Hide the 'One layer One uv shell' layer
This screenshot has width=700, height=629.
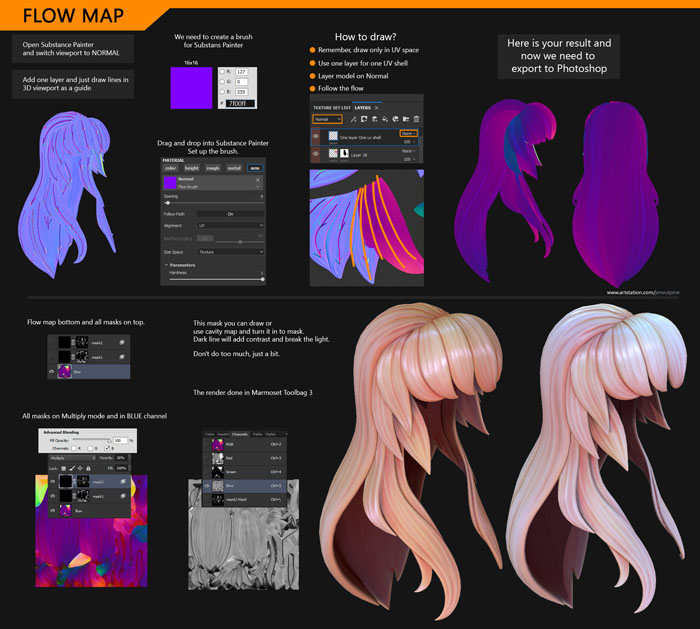point(316,136)
